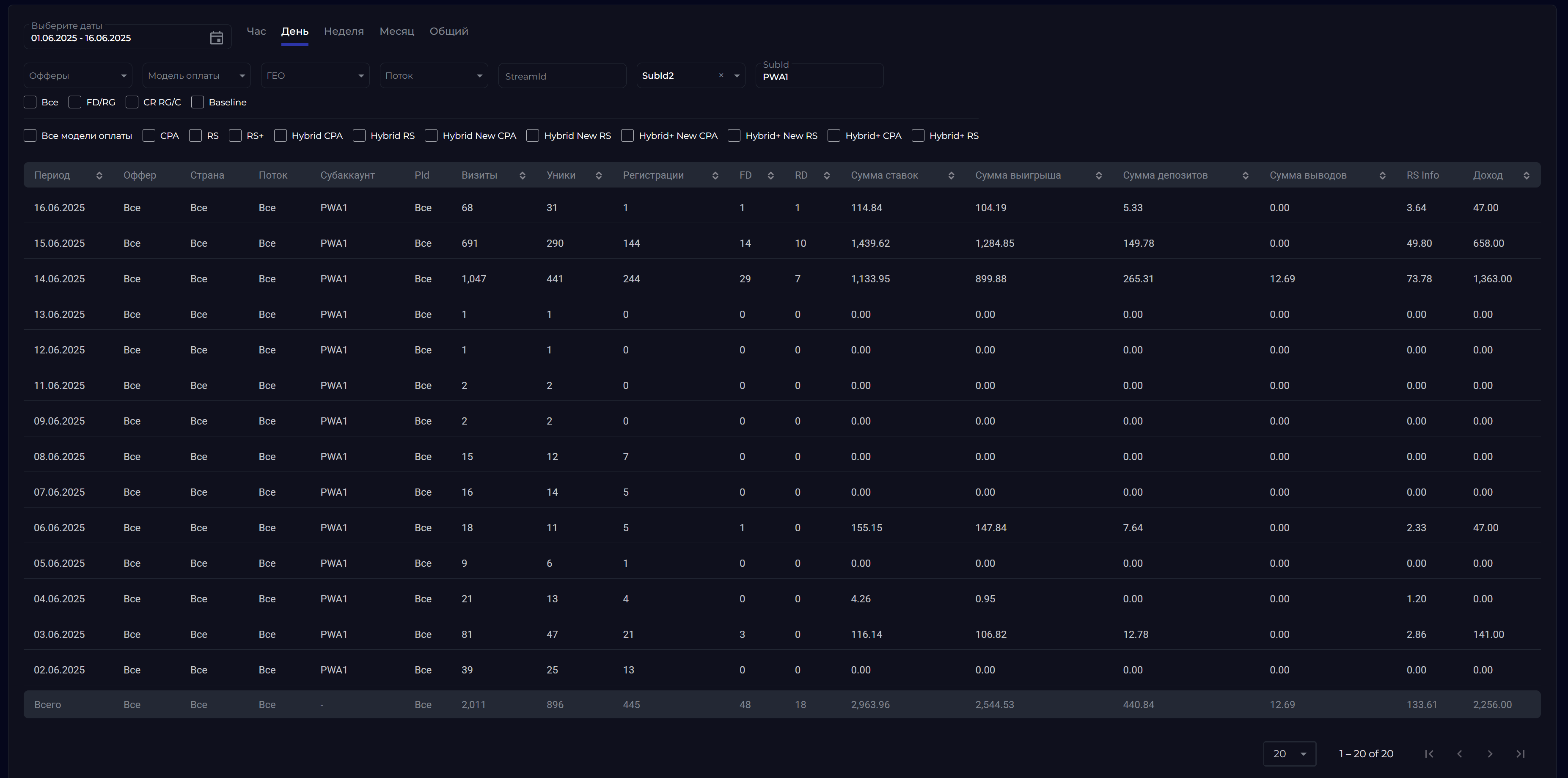Click the RS Info column header

coord(1422,175)
